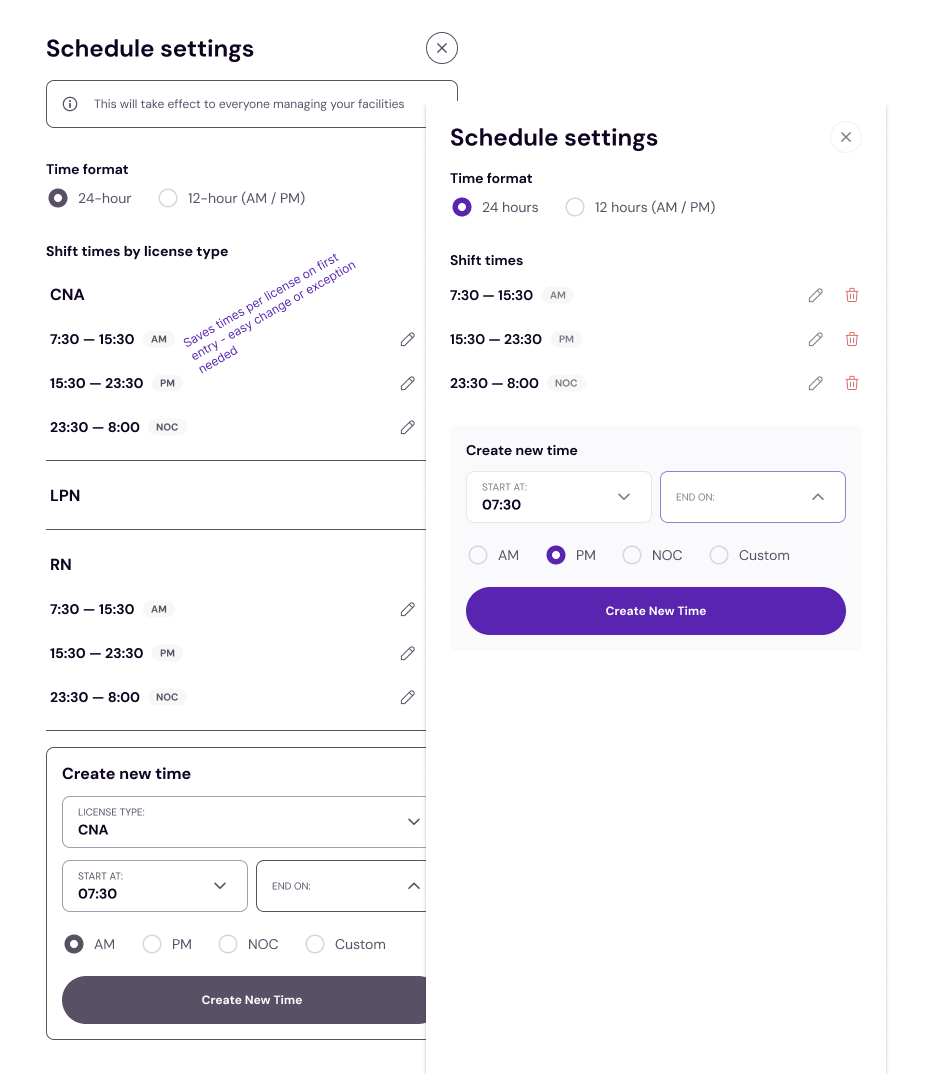This screenshot has height=1074, width=933.
Task: Select the 12 hours (AM / PM) option in right panel
Action: tap(575, 208)
